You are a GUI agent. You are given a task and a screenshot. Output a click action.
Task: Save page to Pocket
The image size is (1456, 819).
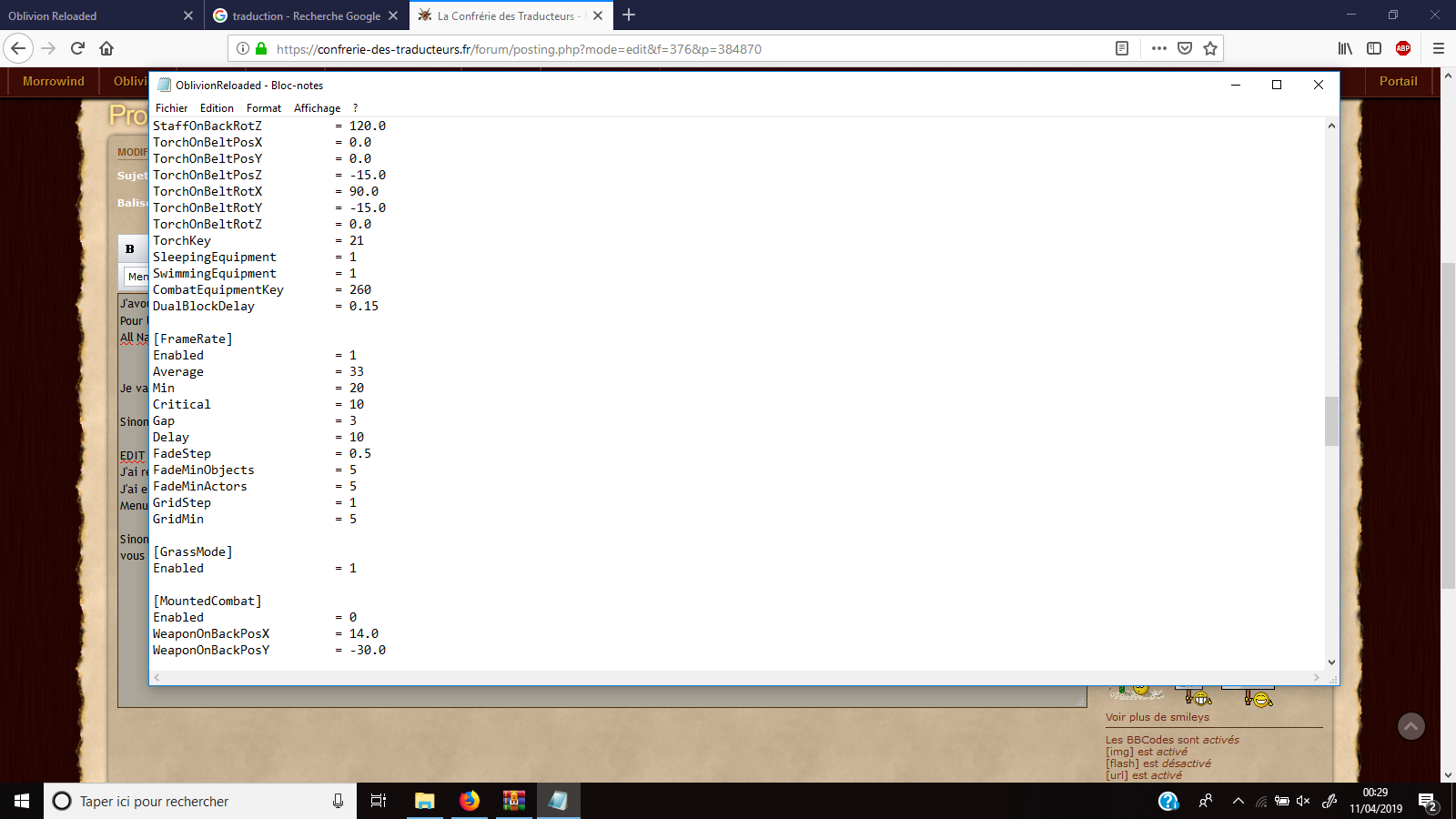(1185, 48)
